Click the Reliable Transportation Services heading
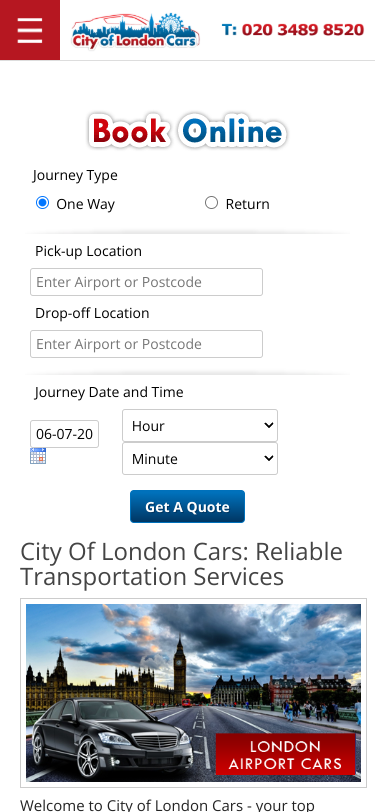Viewport: 375px width, 812px height. coord(181,564)
